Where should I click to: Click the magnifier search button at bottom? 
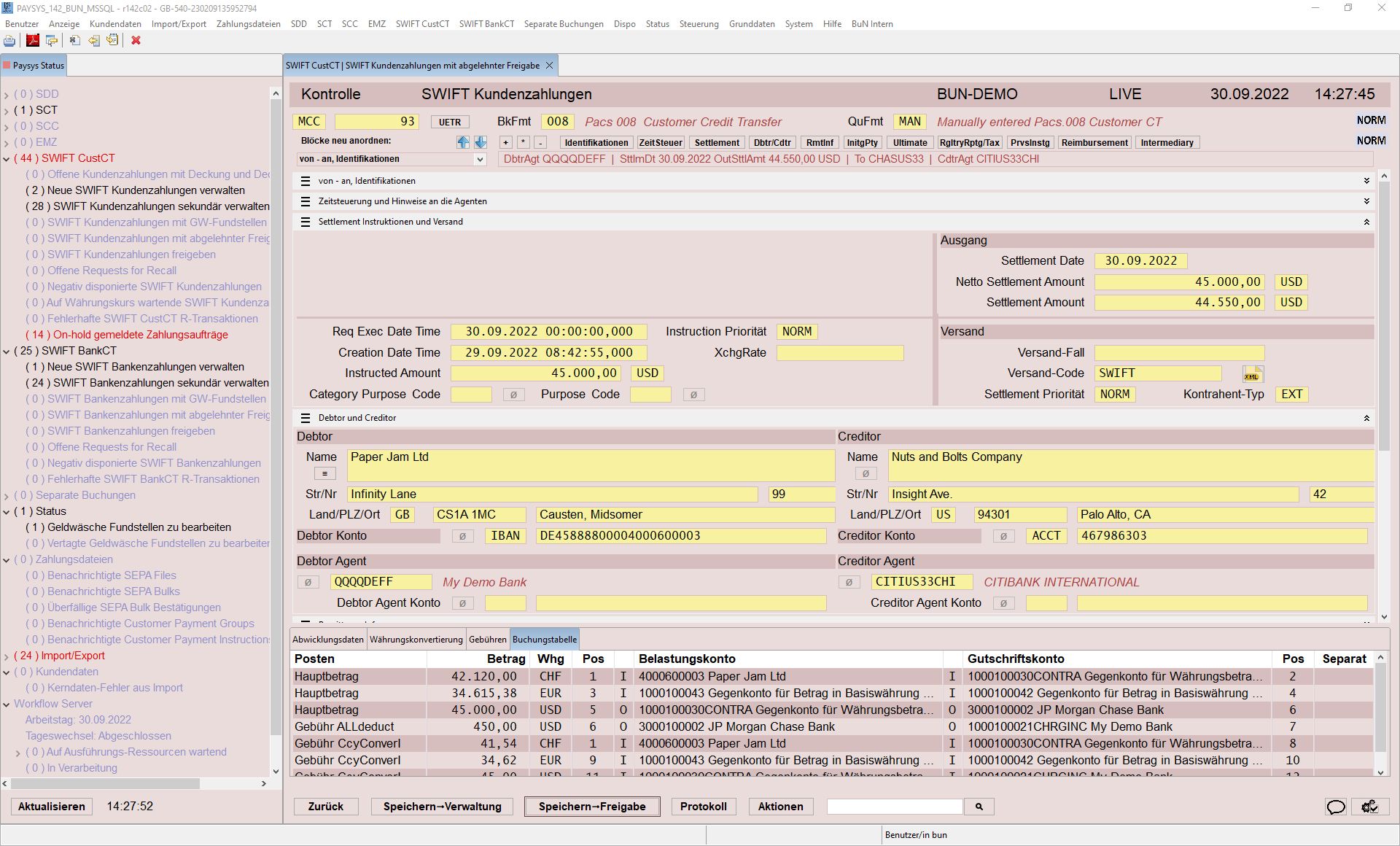coord(979,807)
